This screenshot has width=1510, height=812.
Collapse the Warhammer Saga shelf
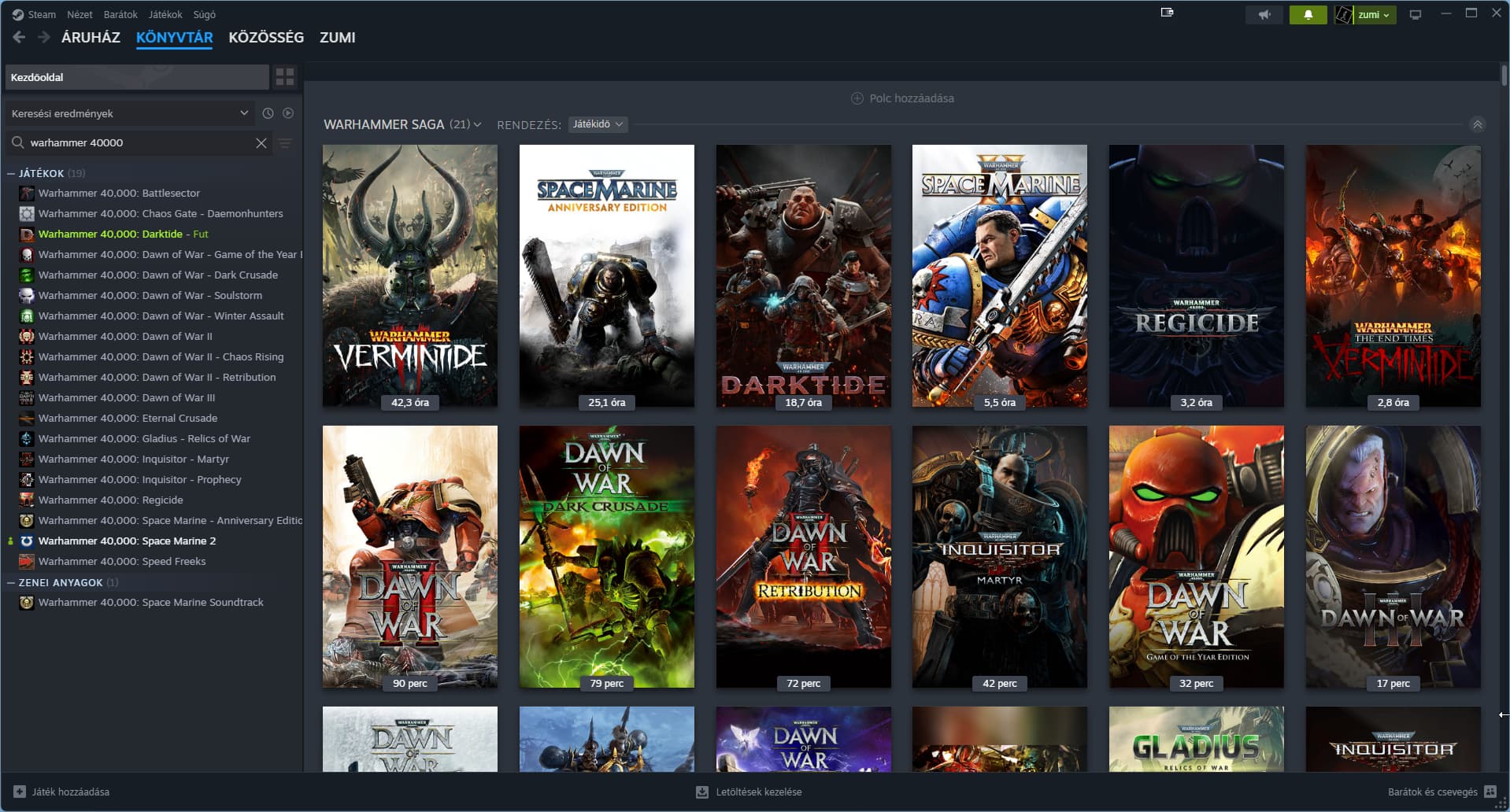point(1478,124)
